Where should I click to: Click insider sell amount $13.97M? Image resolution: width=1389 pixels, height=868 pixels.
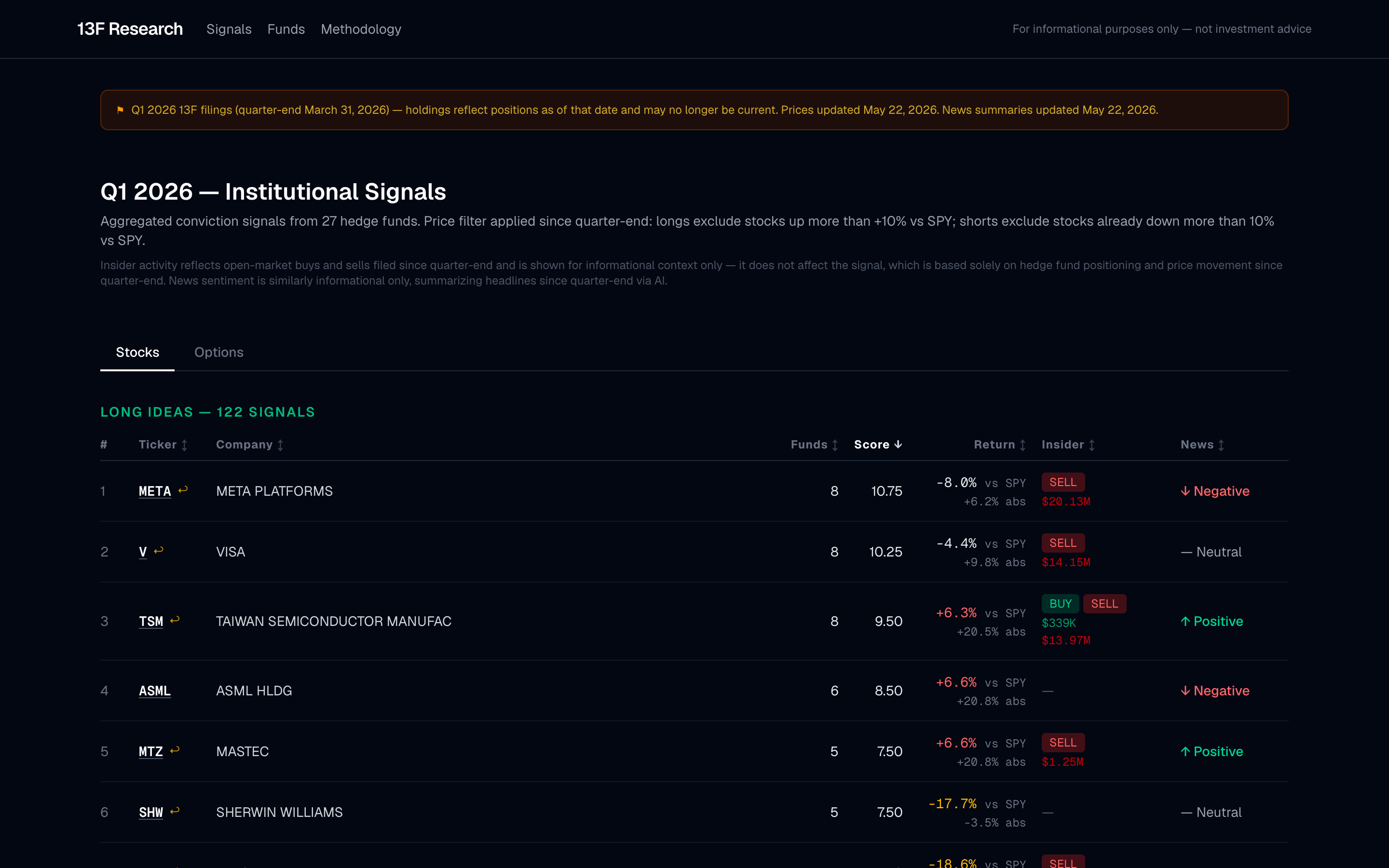(1066, 641)
